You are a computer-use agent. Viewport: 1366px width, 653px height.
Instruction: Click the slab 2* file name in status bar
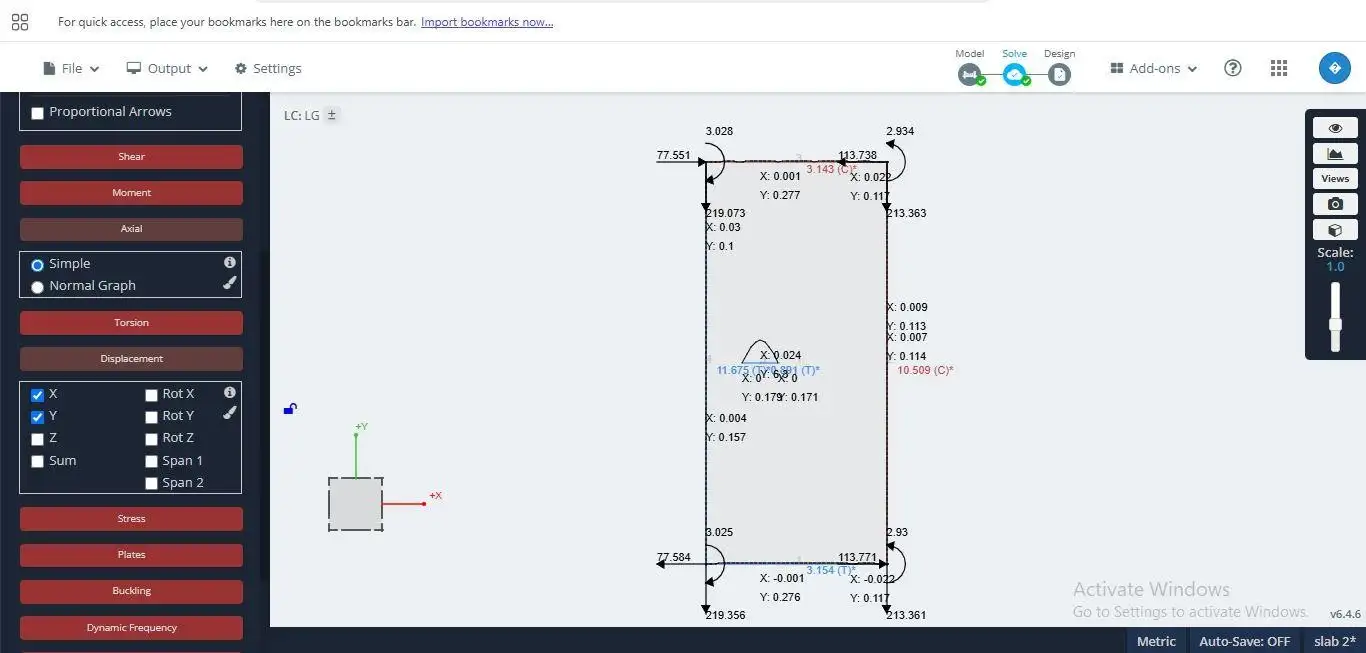click(1335, 641)
